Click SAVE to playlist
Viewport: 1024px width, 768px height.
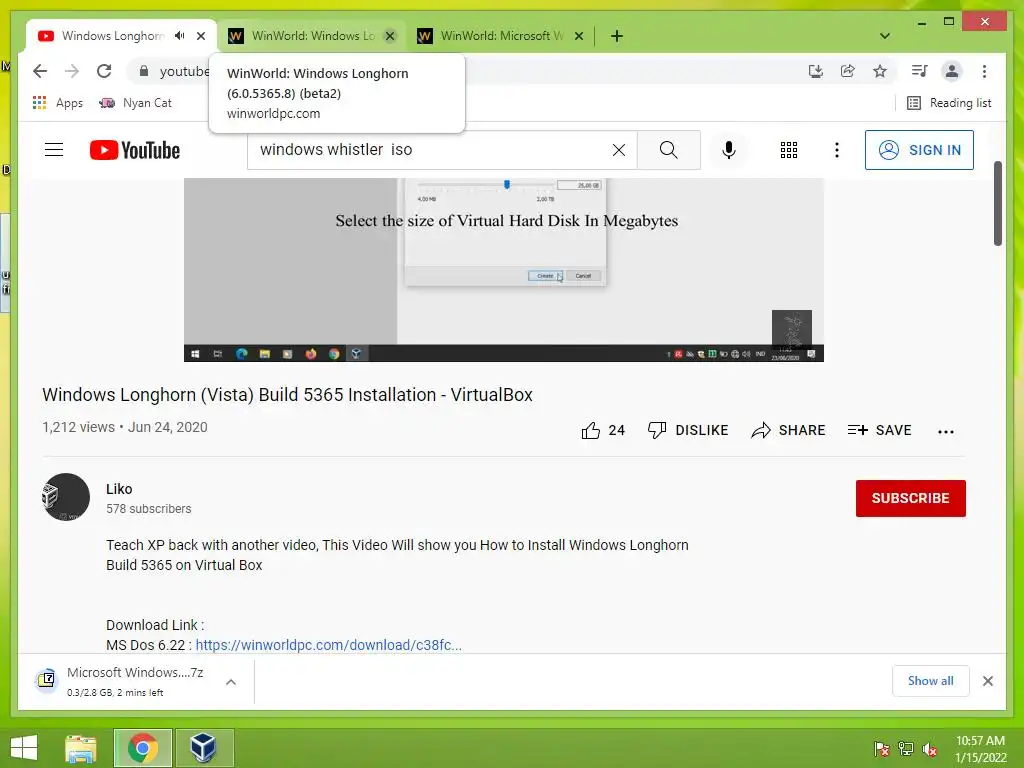(879, 430)
